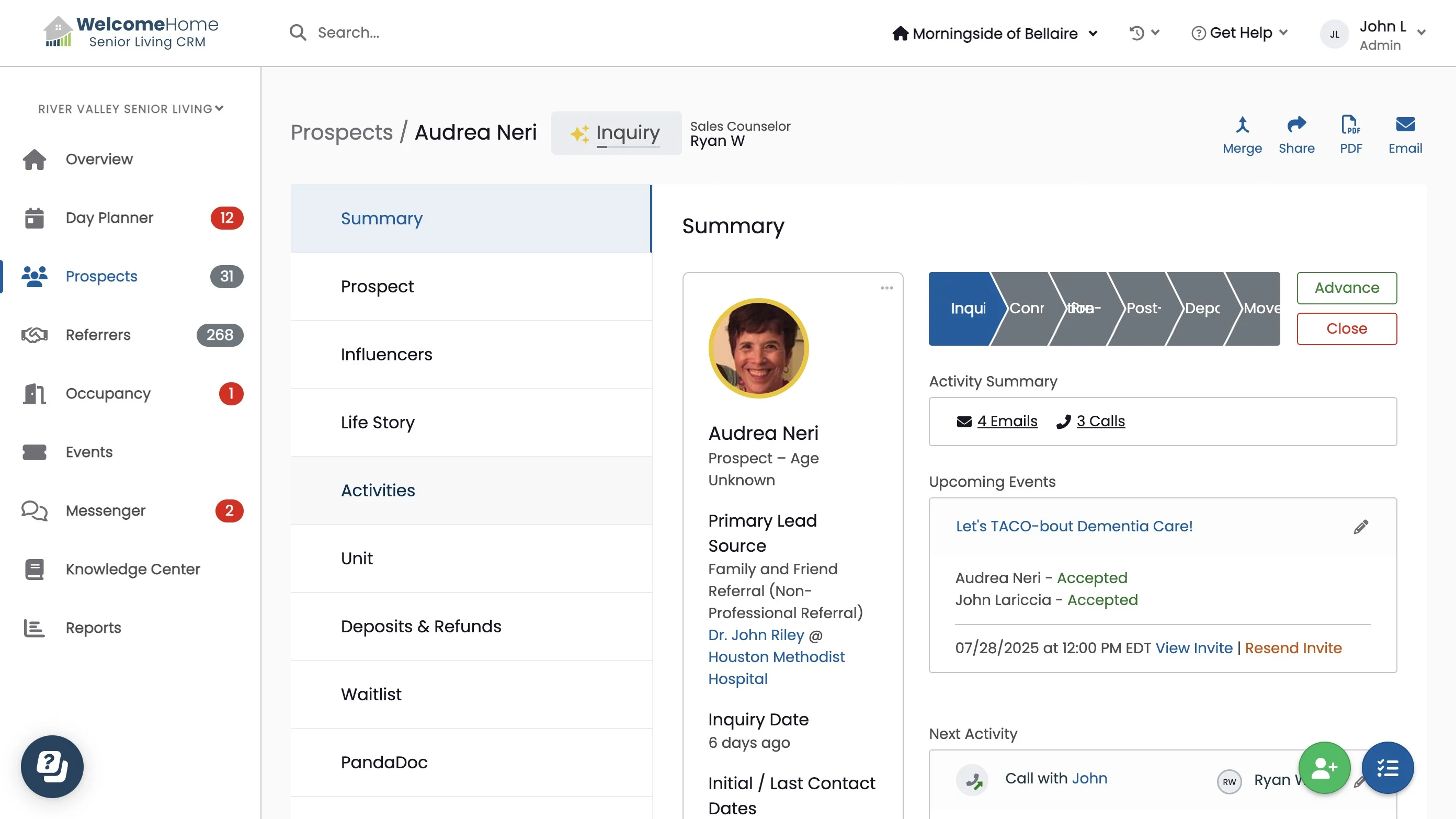Click the Merge prospect icon
Viewport: 1456px width, 819px height.
(x=1242, y=126)
